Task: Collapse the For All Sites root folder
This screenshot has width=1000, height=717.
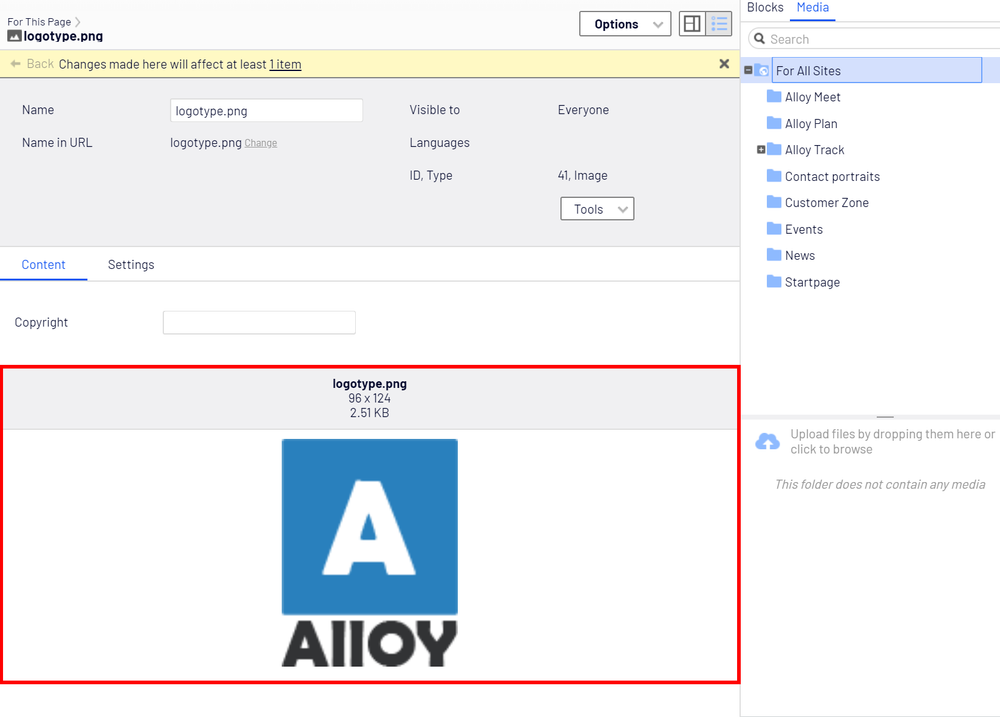Action: (748, 70)
